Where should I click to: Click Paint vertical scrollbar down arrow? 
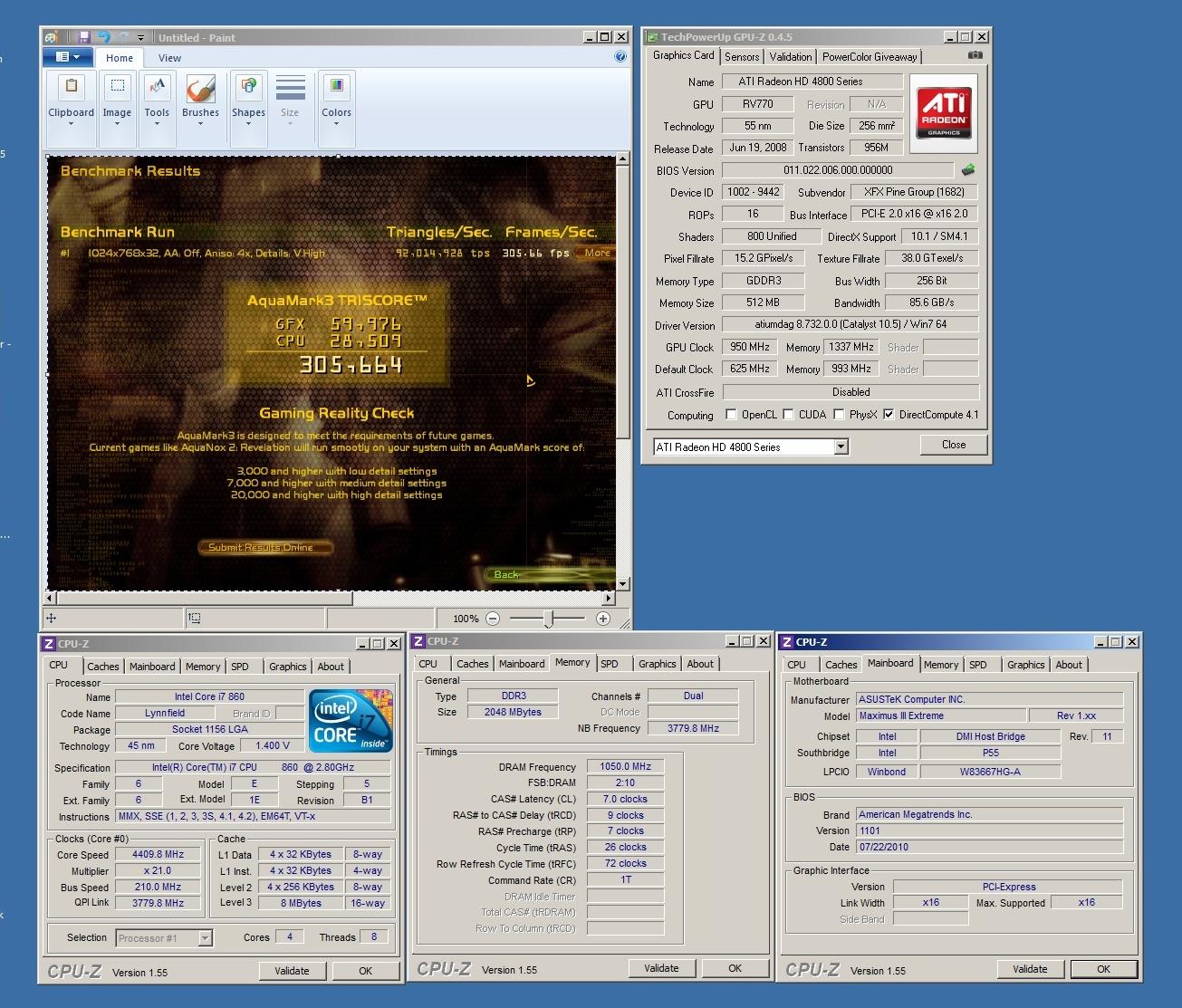click(x=622, y=584)
